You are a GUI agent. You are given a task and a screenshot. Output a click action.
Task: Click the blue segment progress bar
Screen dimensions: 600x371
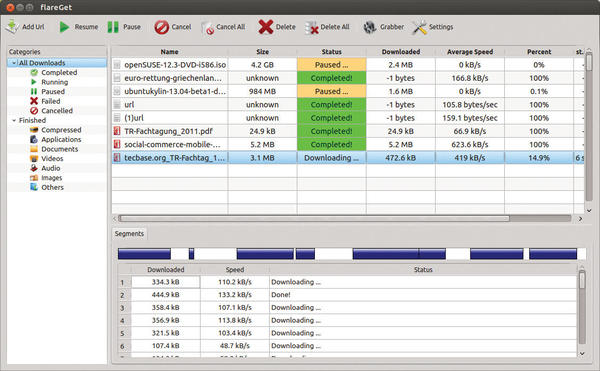click(351, 254)
